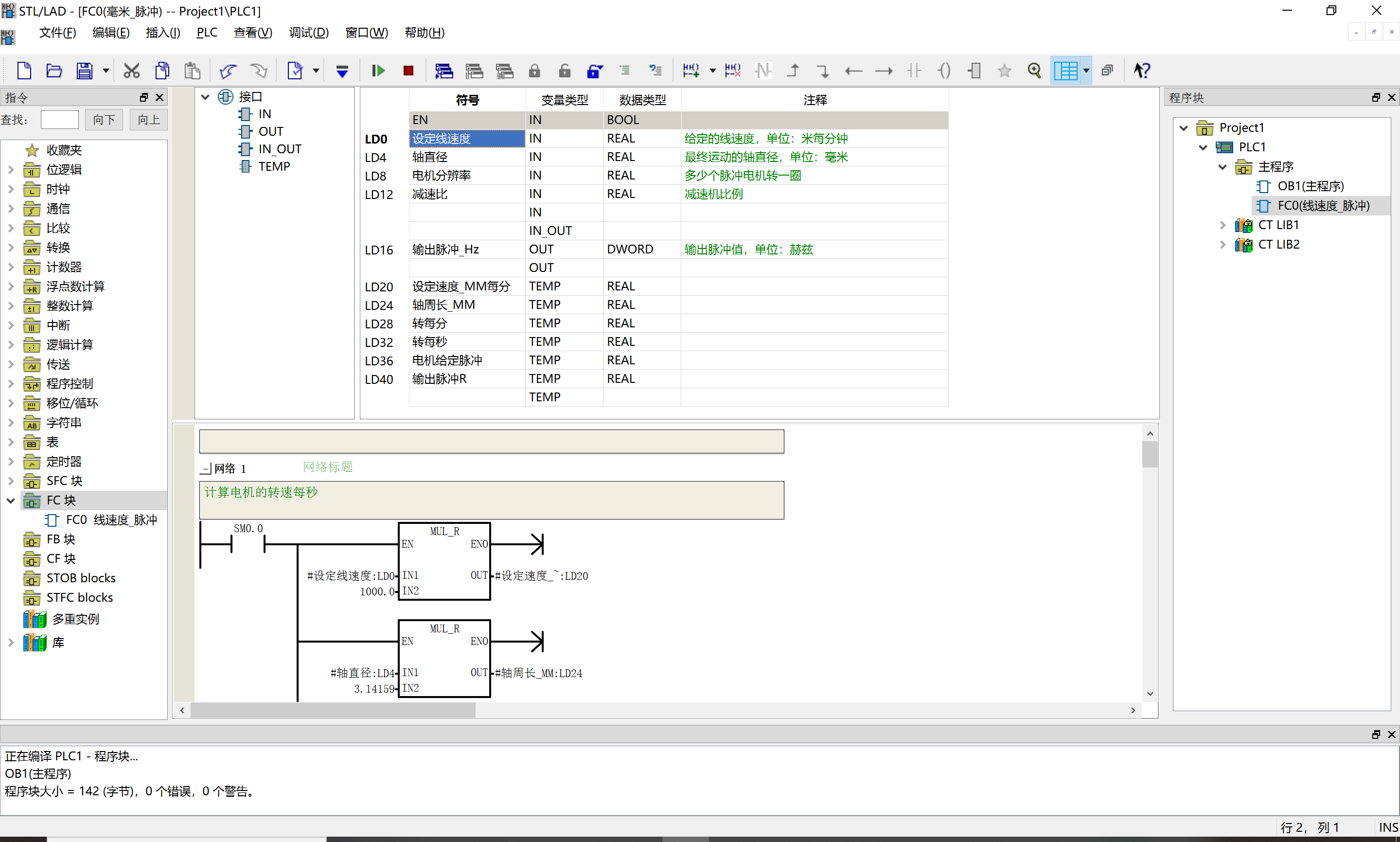Click the 向上 search button
This screenshot has width=1400, height=842.
(149, 120)
